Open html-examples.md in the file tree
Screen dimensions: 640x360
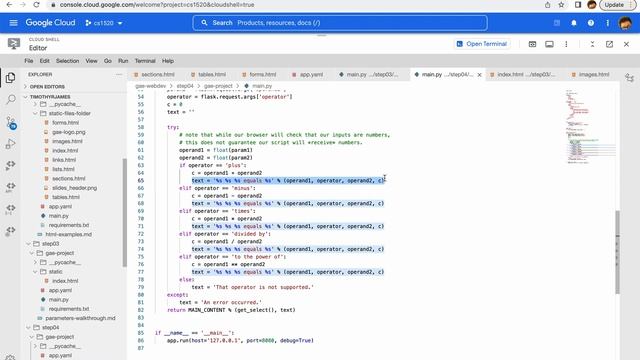coord(69,234)
